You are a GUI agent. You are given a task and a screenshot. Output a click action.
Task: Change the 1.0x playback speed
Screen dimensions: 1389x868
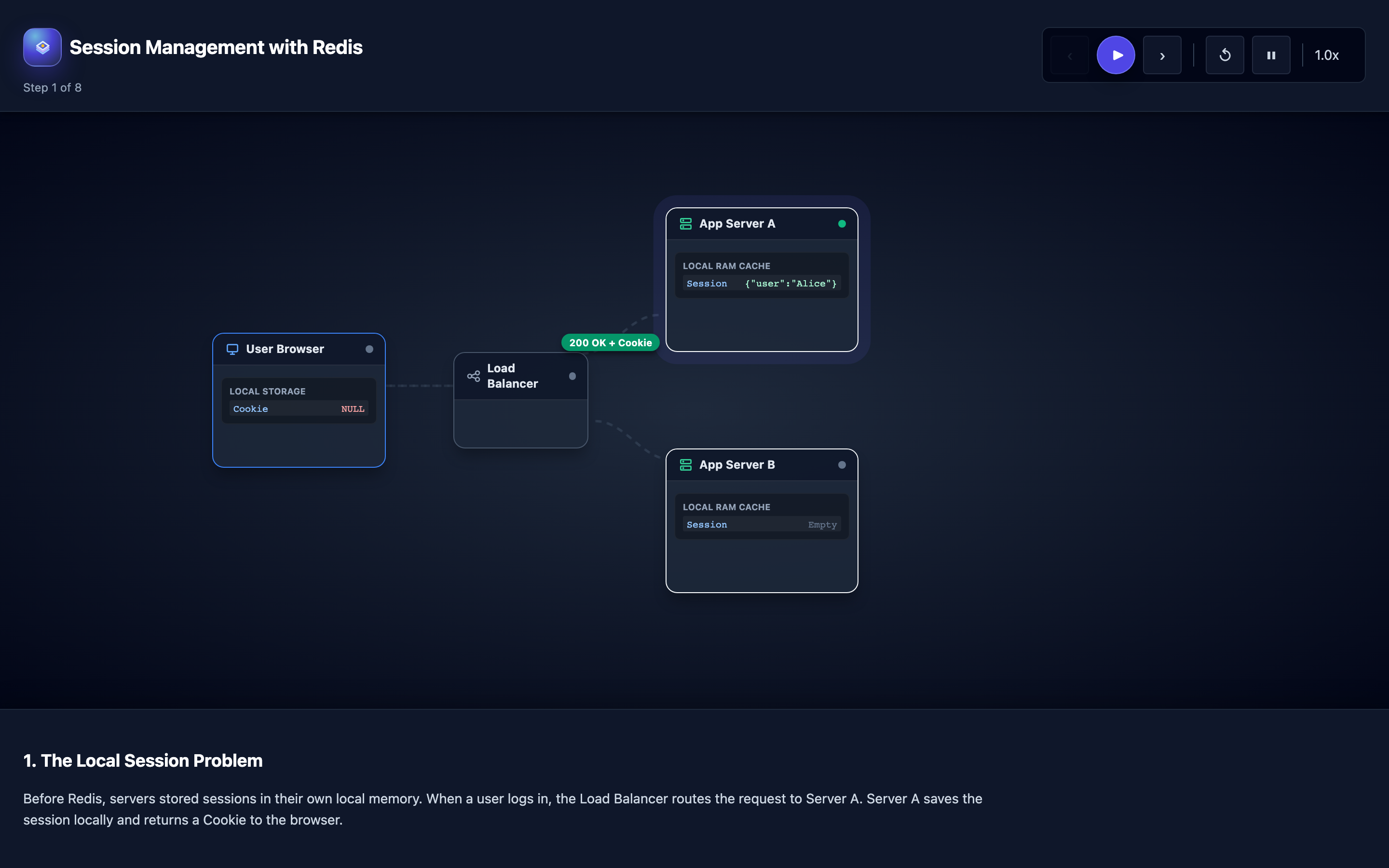click(1326, 55)
